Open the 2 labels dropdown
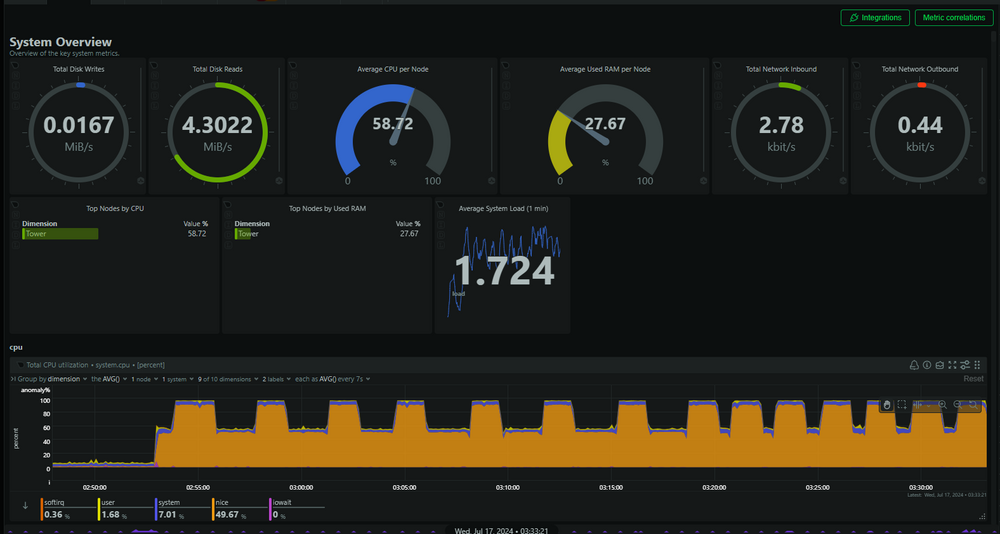This screenshot has width=1000, height=534. [x=277, y=379]
